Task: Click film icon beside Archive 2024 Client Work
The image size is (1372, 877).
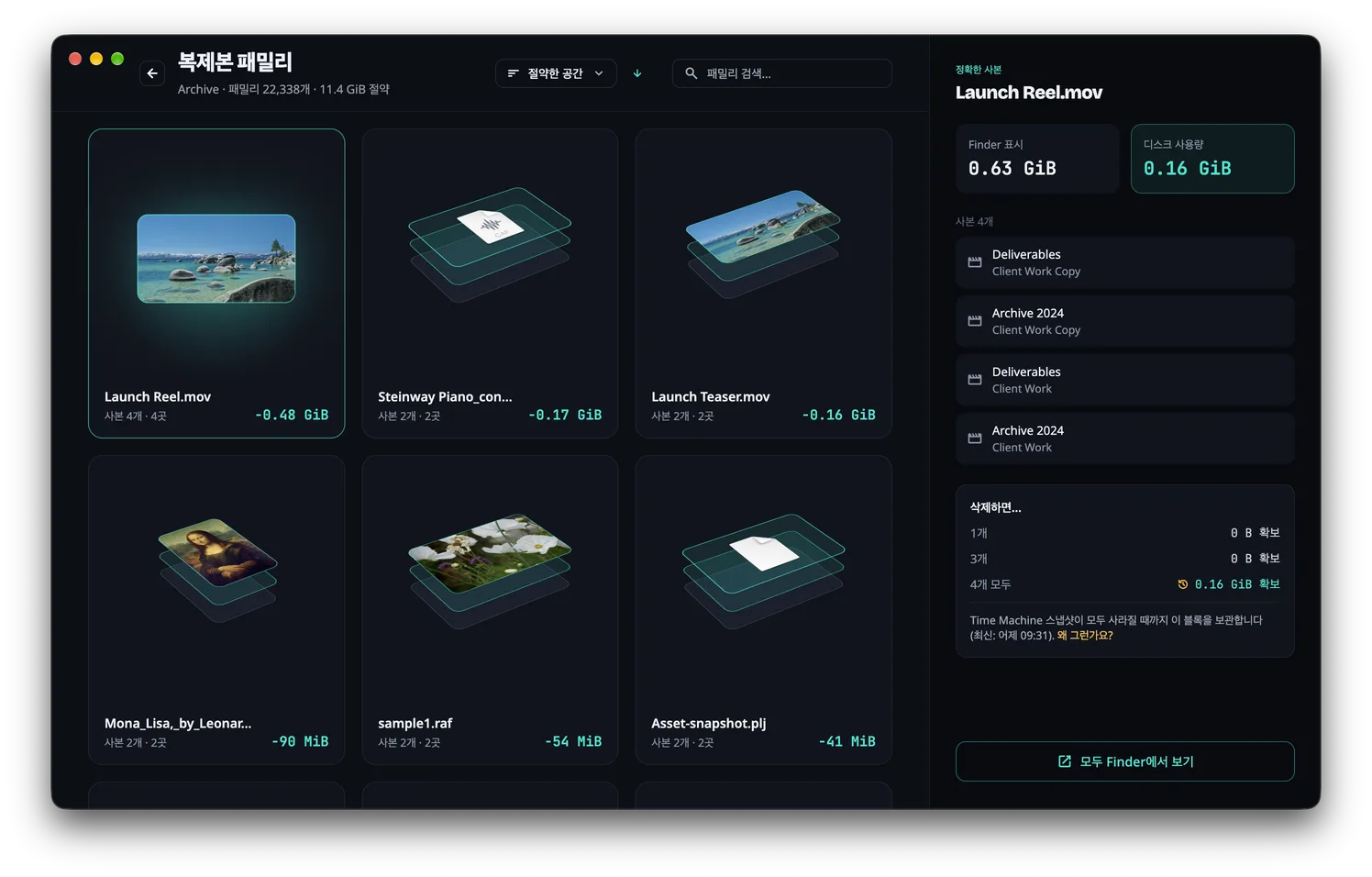Action: click(975, 438)
